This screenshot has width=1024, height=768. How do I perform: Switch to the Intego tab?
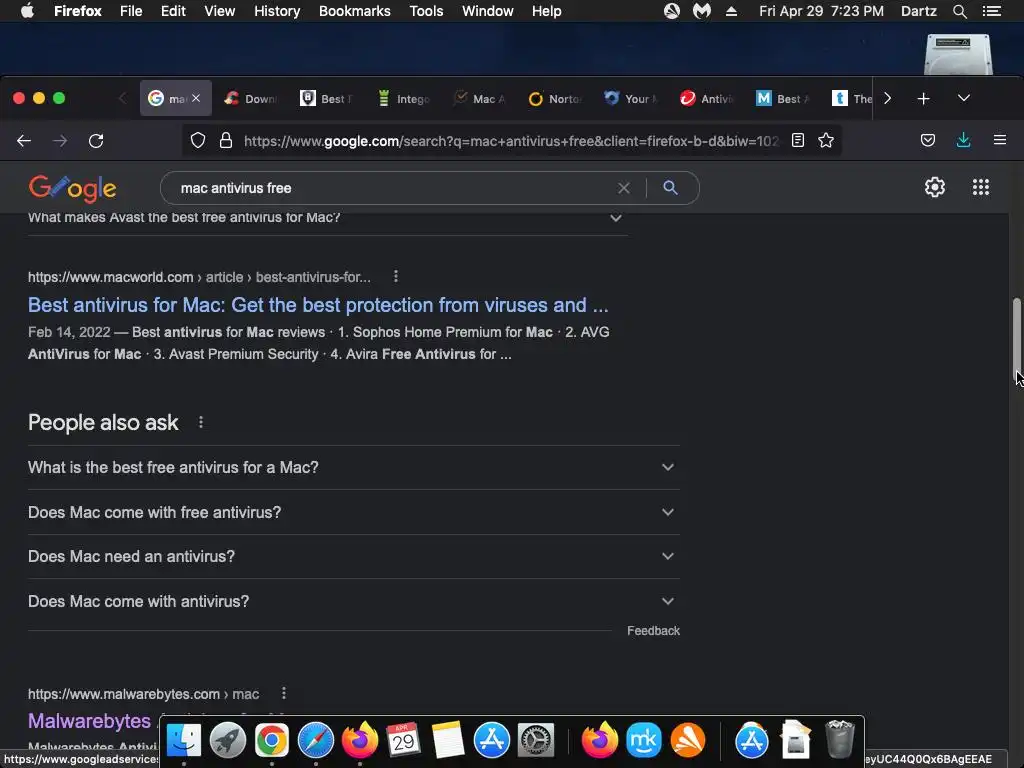tap(404, 99)
